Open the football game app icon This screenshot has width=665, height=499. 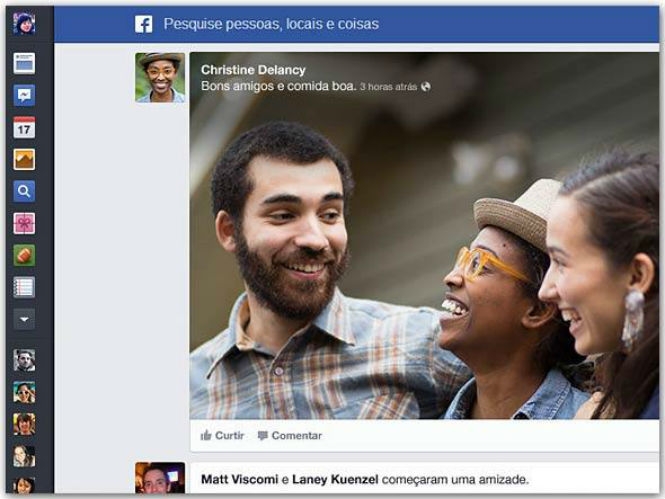[24, 255]
